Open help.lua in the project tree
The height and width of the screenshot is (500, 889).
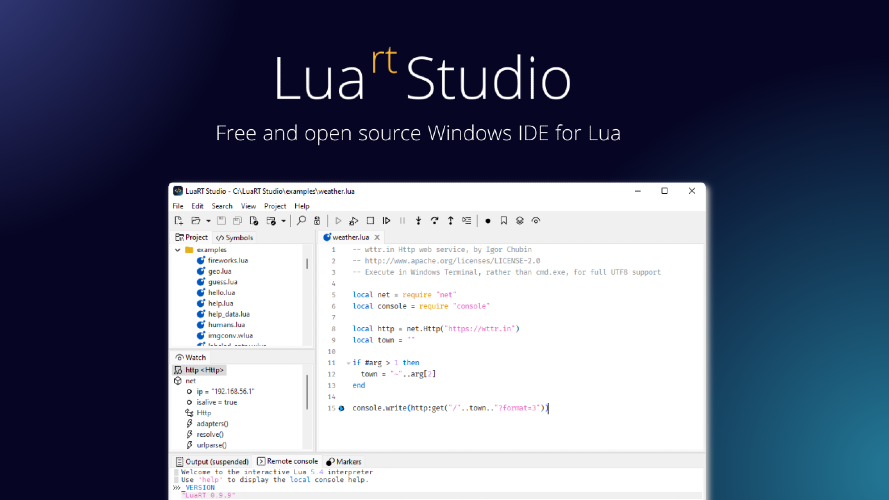coord(221,304)
